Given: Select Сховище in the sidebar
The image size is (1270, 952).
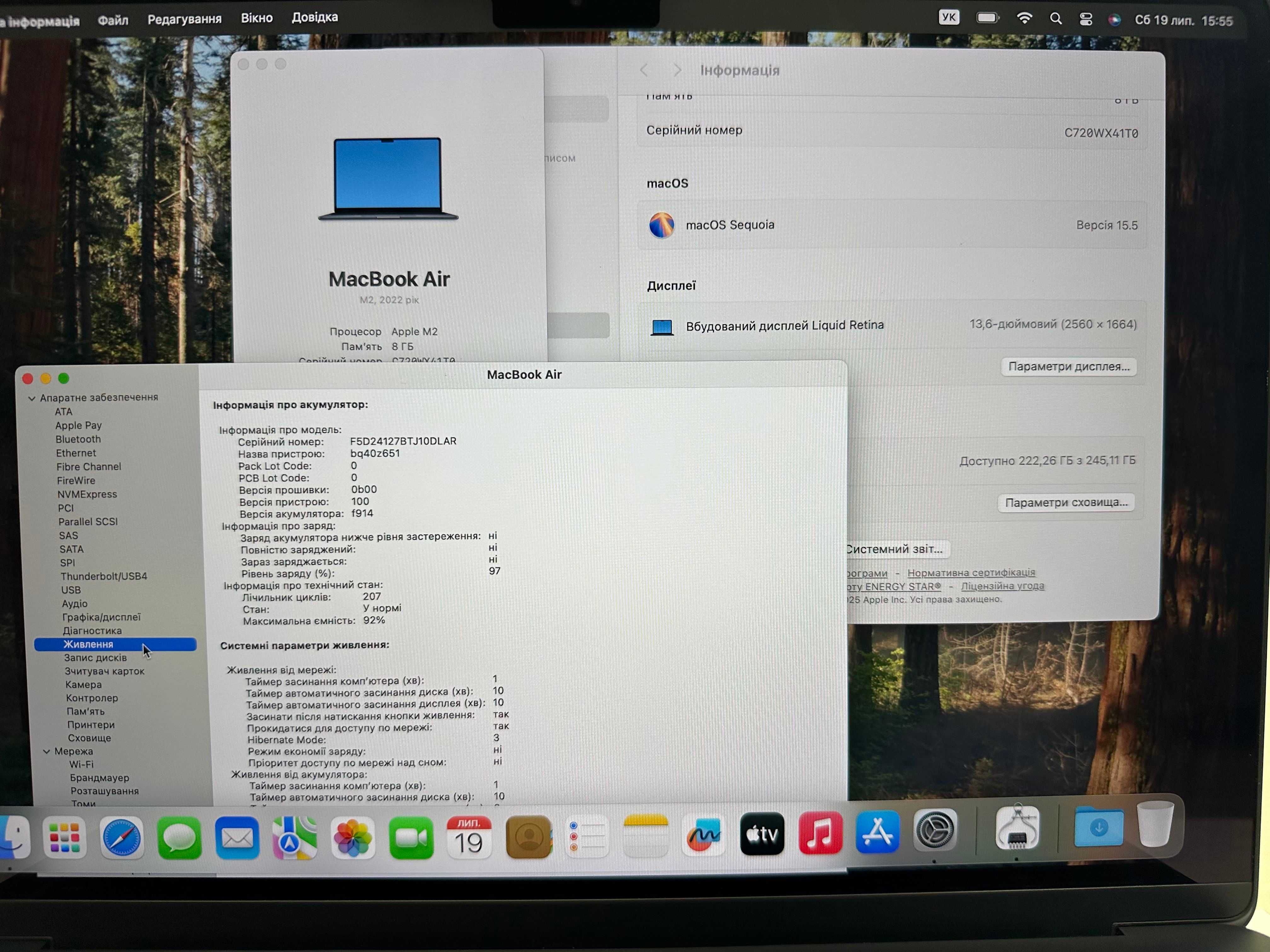Looking at the screenshot, I should click(x=89, y=739).
